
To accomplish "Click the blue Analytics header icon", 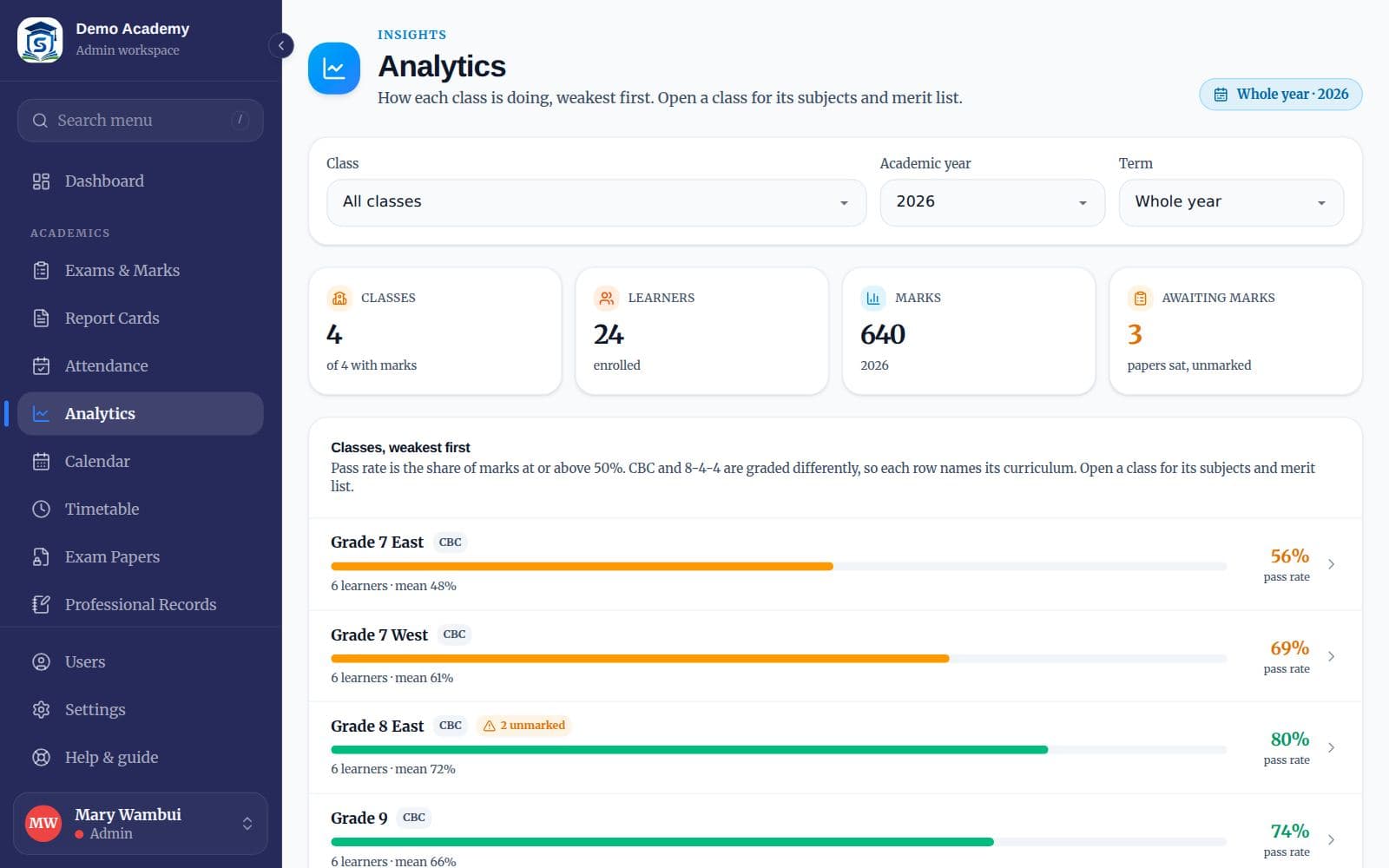I will click(334, 69).
